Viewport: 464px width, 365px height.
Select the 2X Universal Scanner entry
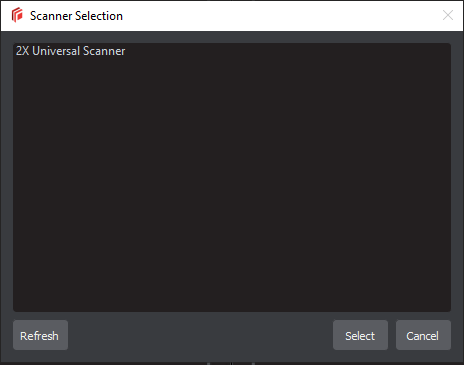pyautogui.click(x=70, y=51)
